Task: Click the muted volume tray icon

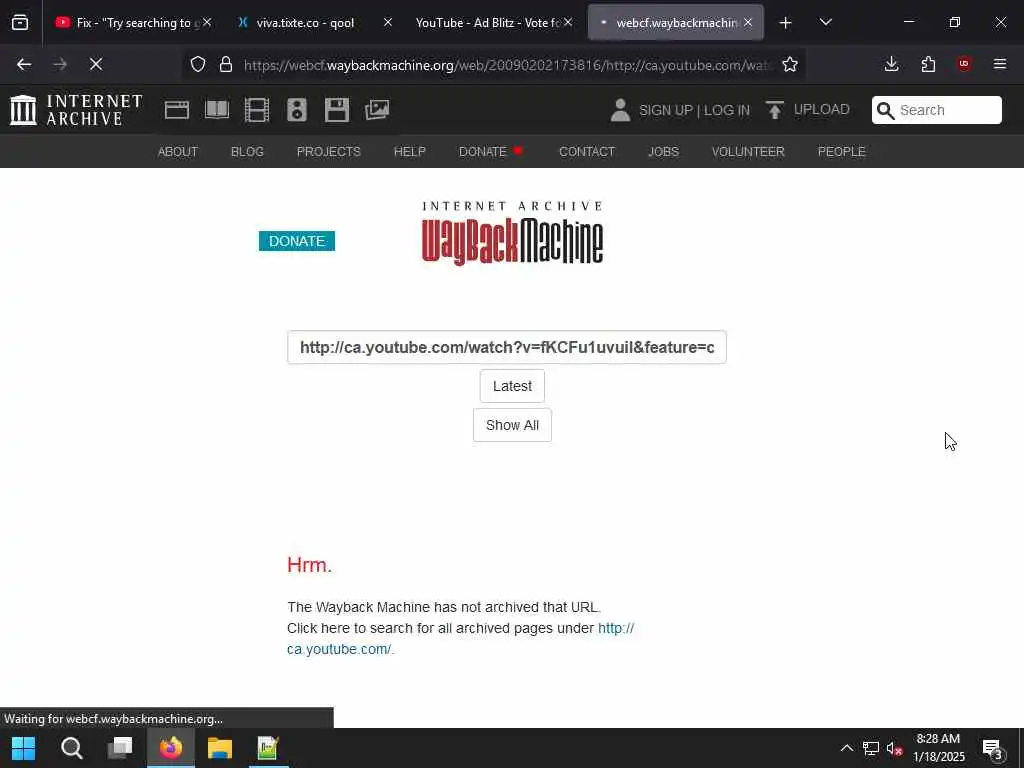Action: click(895, 748)
